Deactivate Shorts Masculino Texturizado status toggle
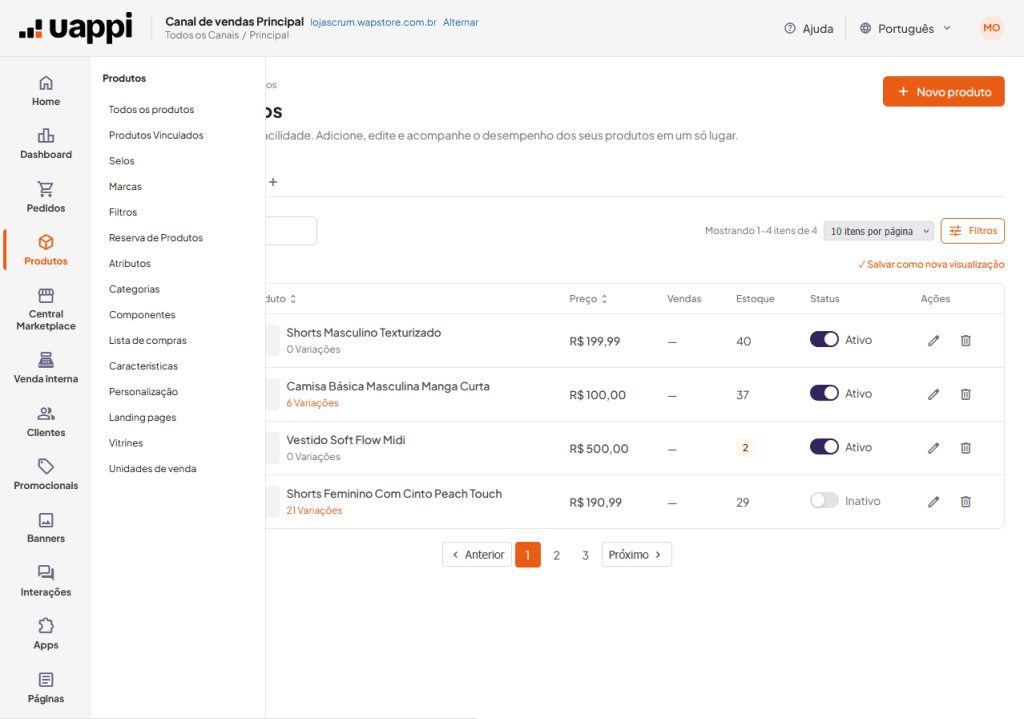Screen dimensions: 1024x719 click(x=824, y=340)
